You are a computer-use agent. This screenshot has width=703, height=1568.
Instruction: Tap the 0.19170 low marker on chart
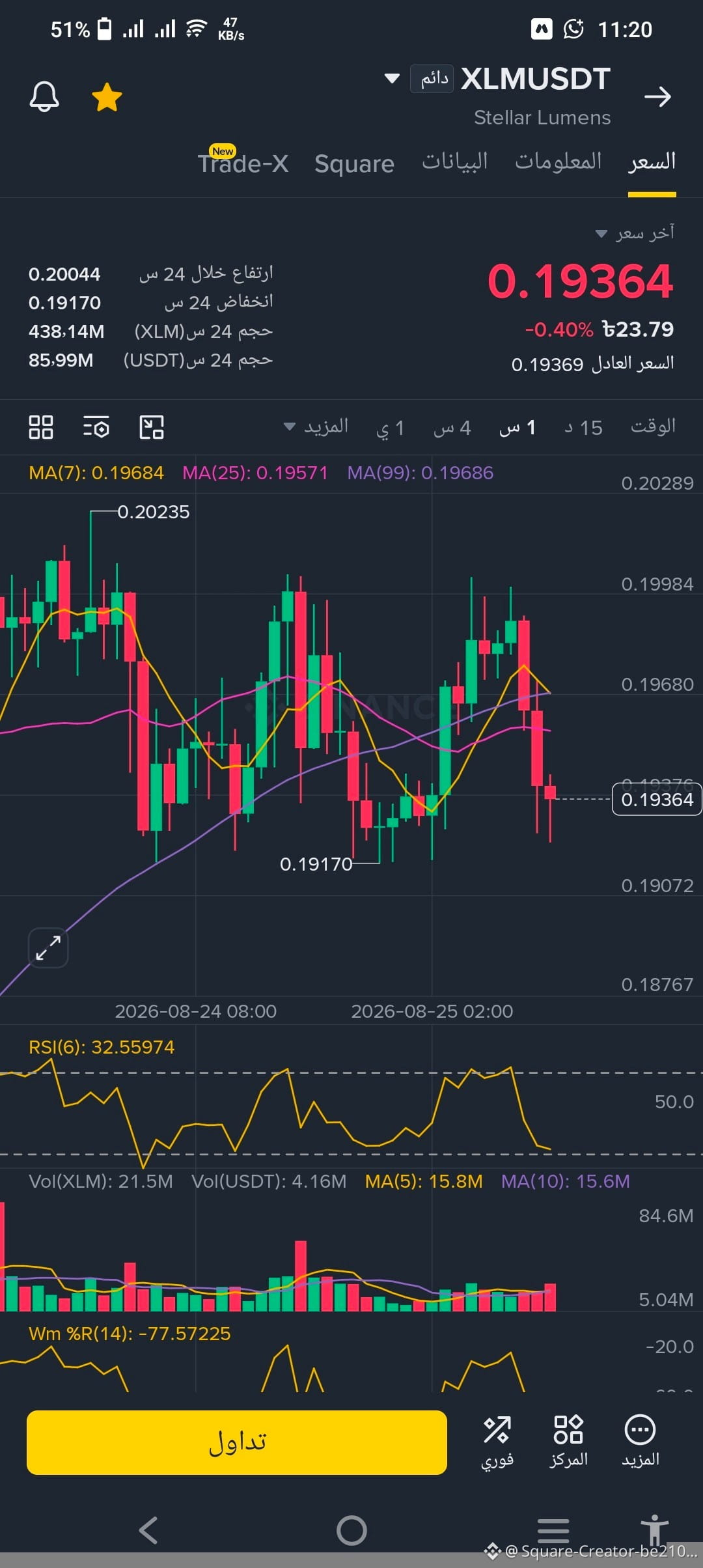[316, 864]
